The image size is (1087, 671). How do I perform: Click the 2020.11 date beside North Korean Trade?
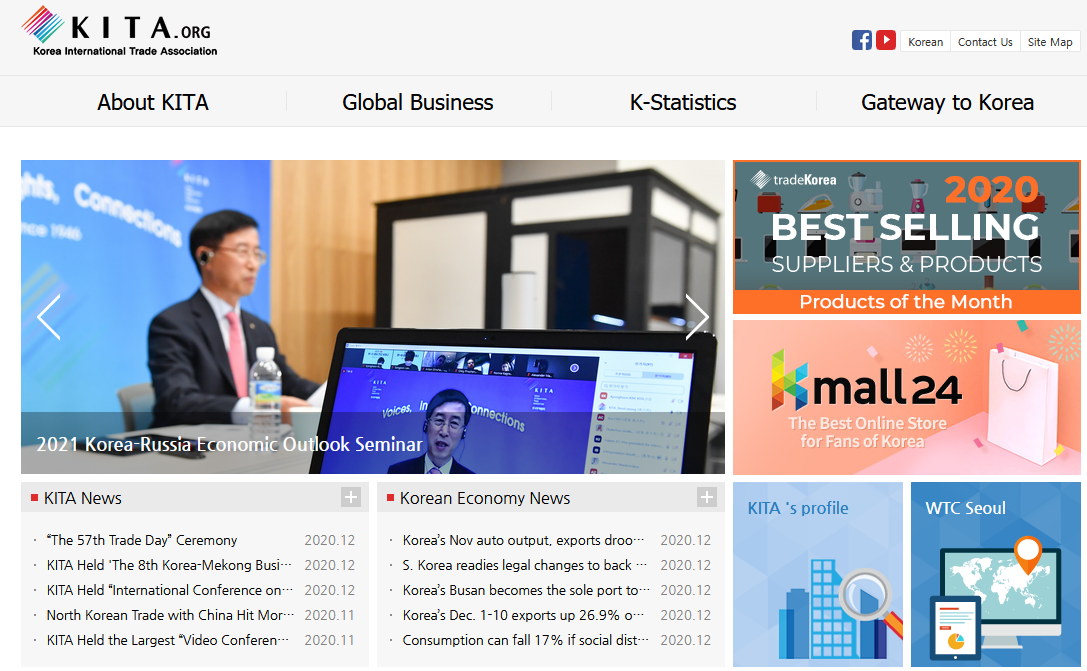pos(329,615)
